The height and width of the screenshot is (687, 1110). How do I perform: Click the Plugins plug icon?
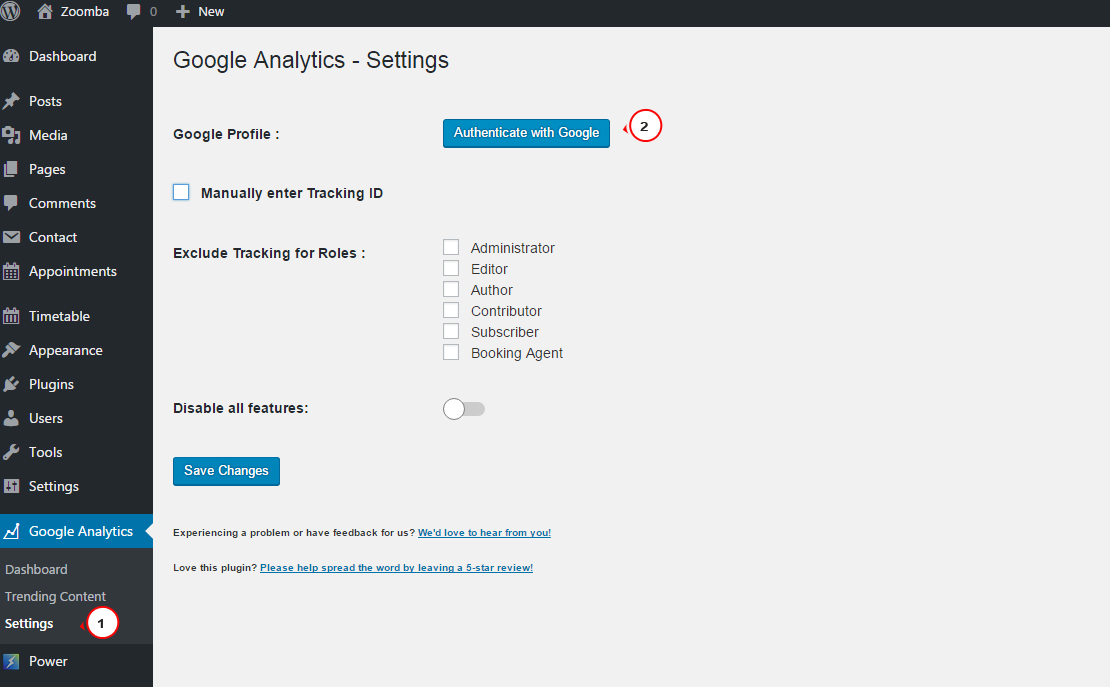[11, 384]
